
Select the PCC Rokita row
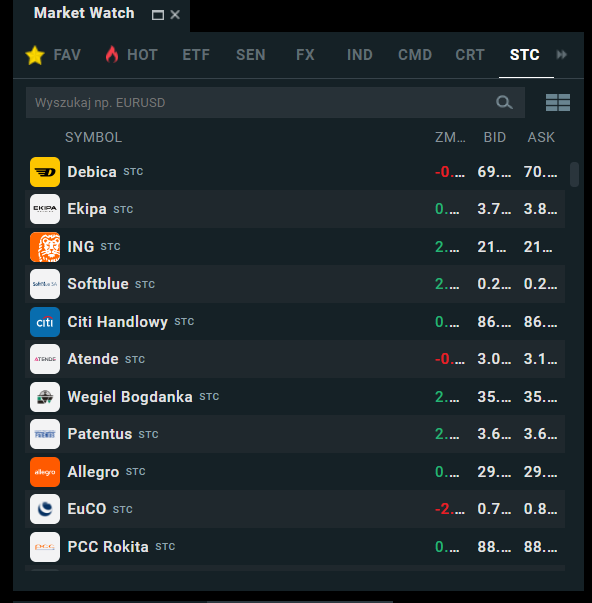(295, 547)
